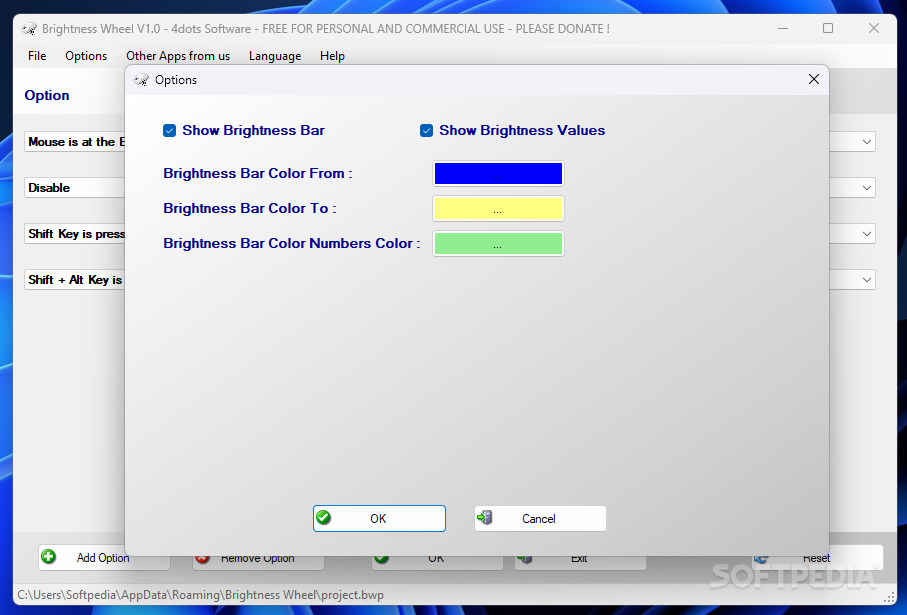Confirm Options dialog with OK button

point(379,518)
